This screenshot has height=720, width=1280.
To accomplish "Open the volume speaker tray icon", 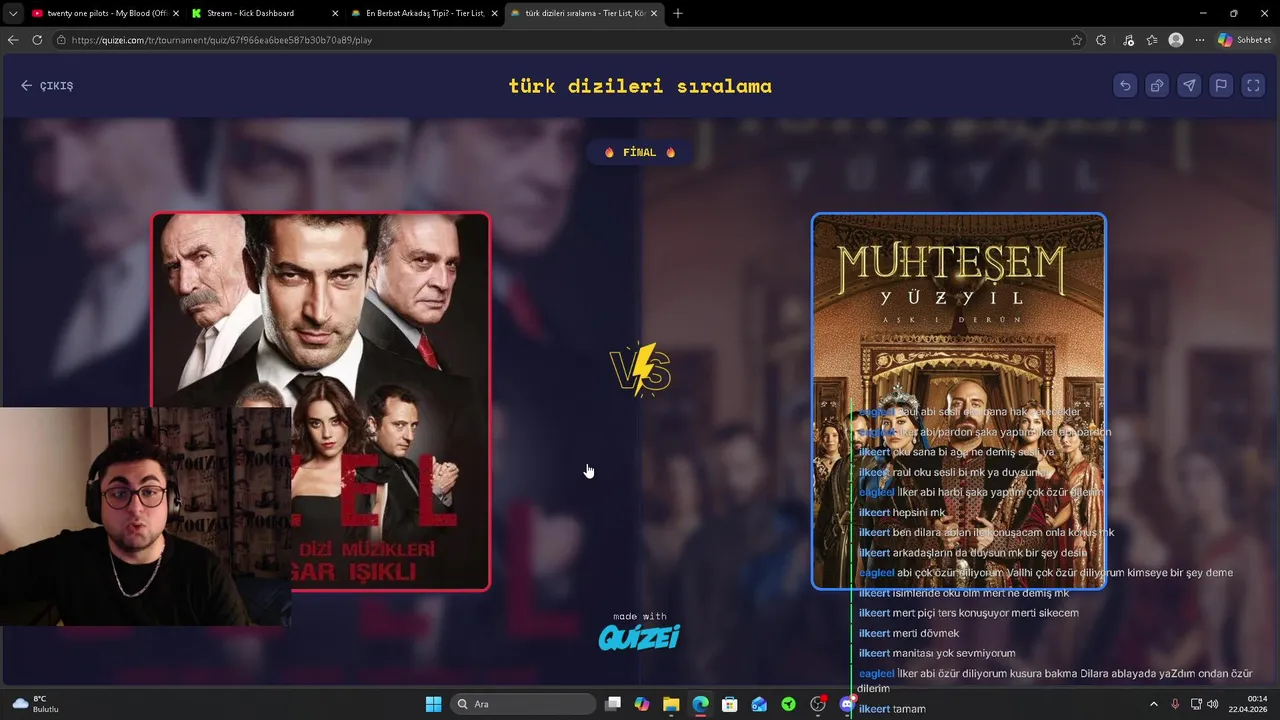I will [1213, 704].
